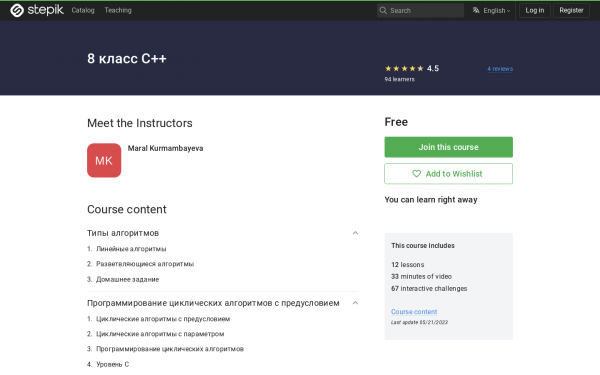Screen dimensions: 600x375
Task: Click the Free price label
Action: click(x=396, y=122)
